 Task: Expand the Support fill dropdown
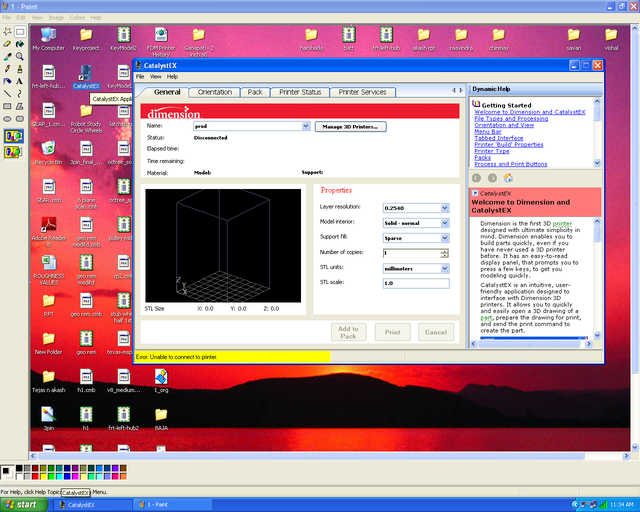pyautogui.click(x=445, y=238)
